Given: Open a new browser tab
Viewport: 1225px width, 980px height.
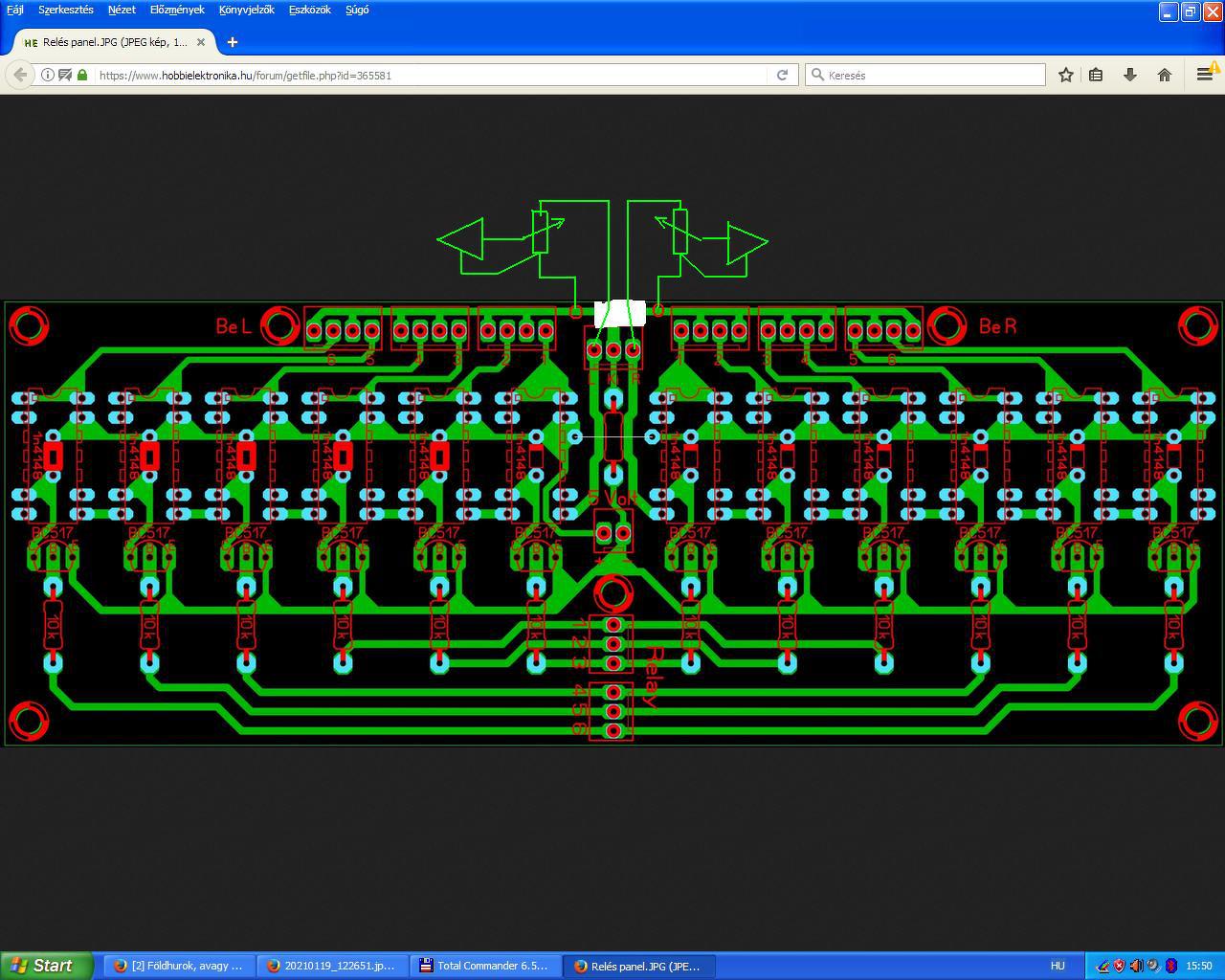Looking at the screenshot, I should [233, 42].
